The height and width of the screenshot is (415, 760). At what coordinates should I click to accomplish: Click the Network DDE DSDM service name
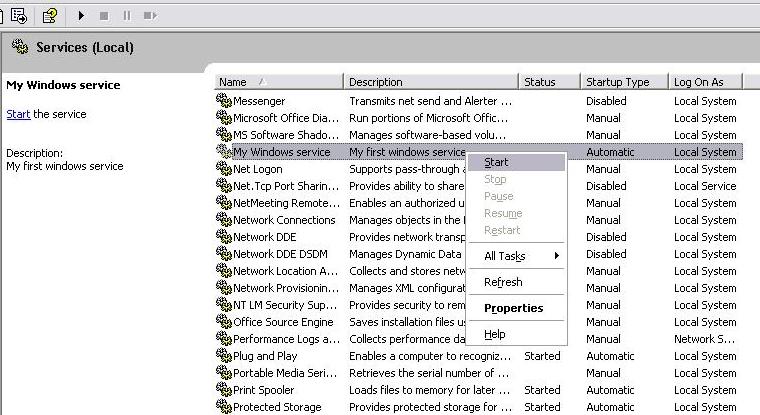pos(280,254)
